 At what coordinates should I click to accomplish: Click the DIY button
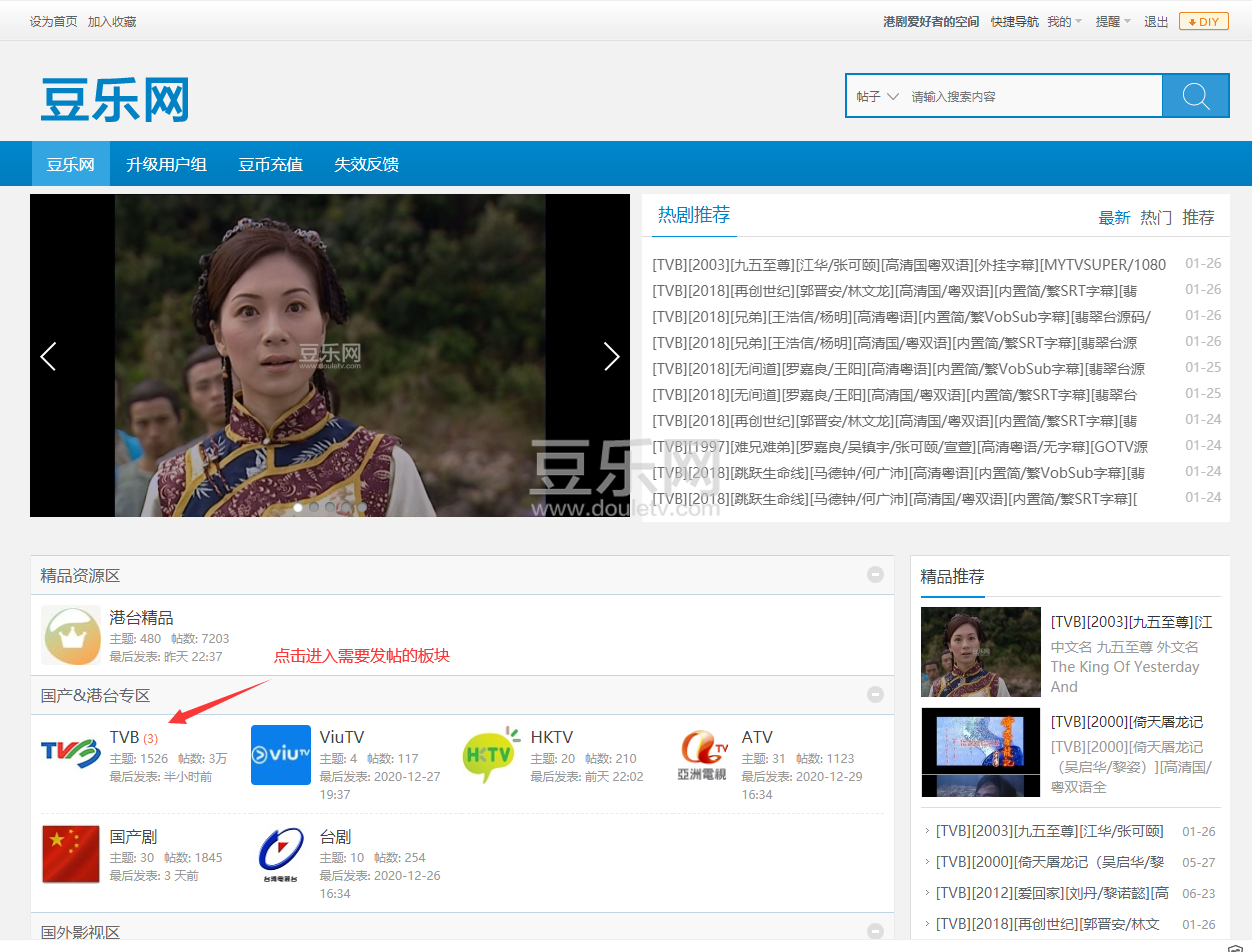pos(1204,21)
